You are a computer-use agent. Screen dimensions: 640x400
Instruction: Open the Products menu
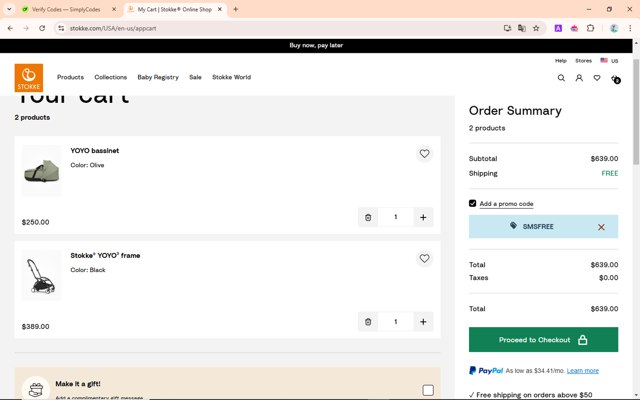tap(70, 77)
